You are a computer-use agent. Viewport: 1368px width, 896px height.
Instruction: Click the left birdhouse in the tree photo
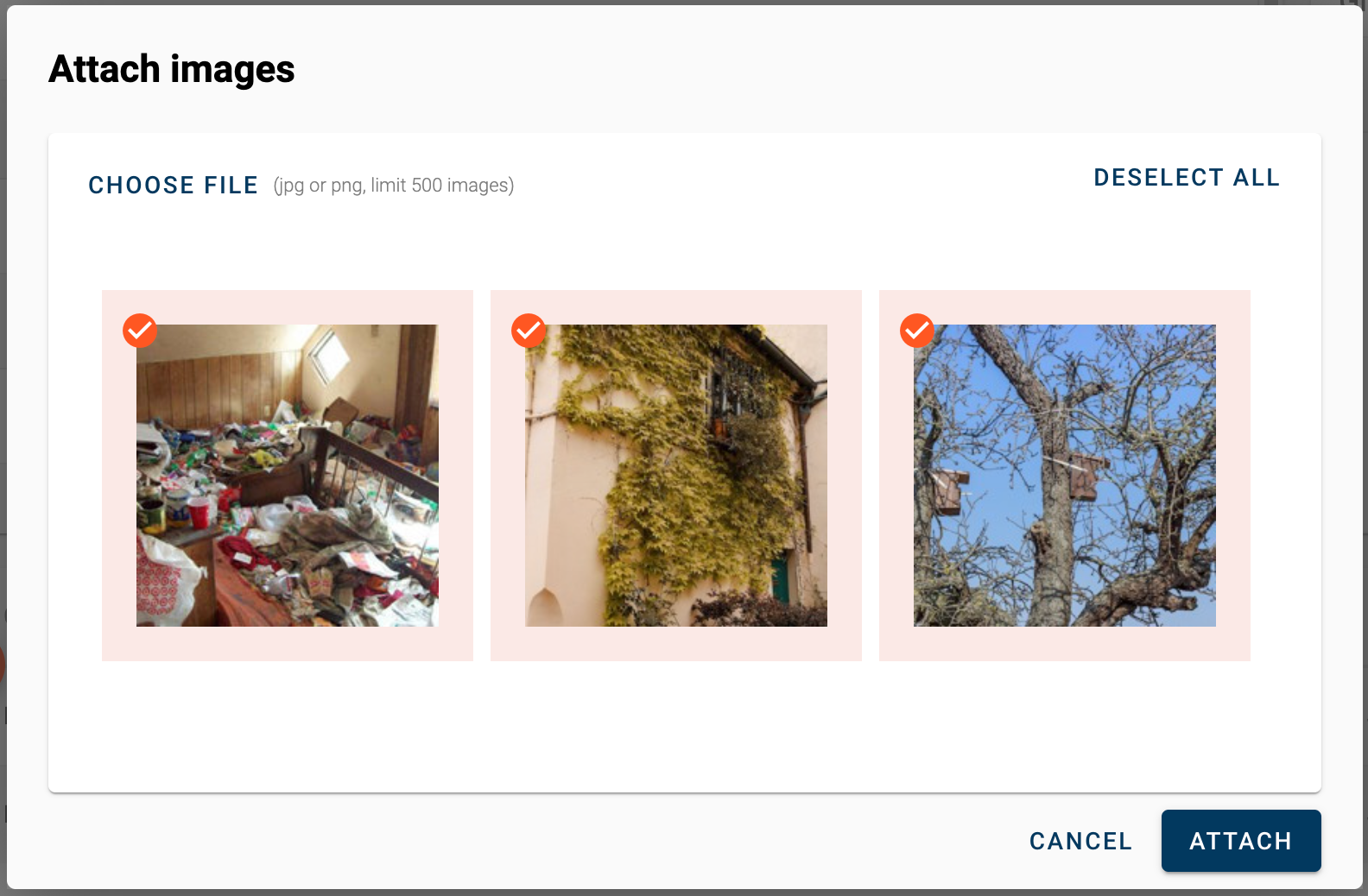[x=948, y=492]
